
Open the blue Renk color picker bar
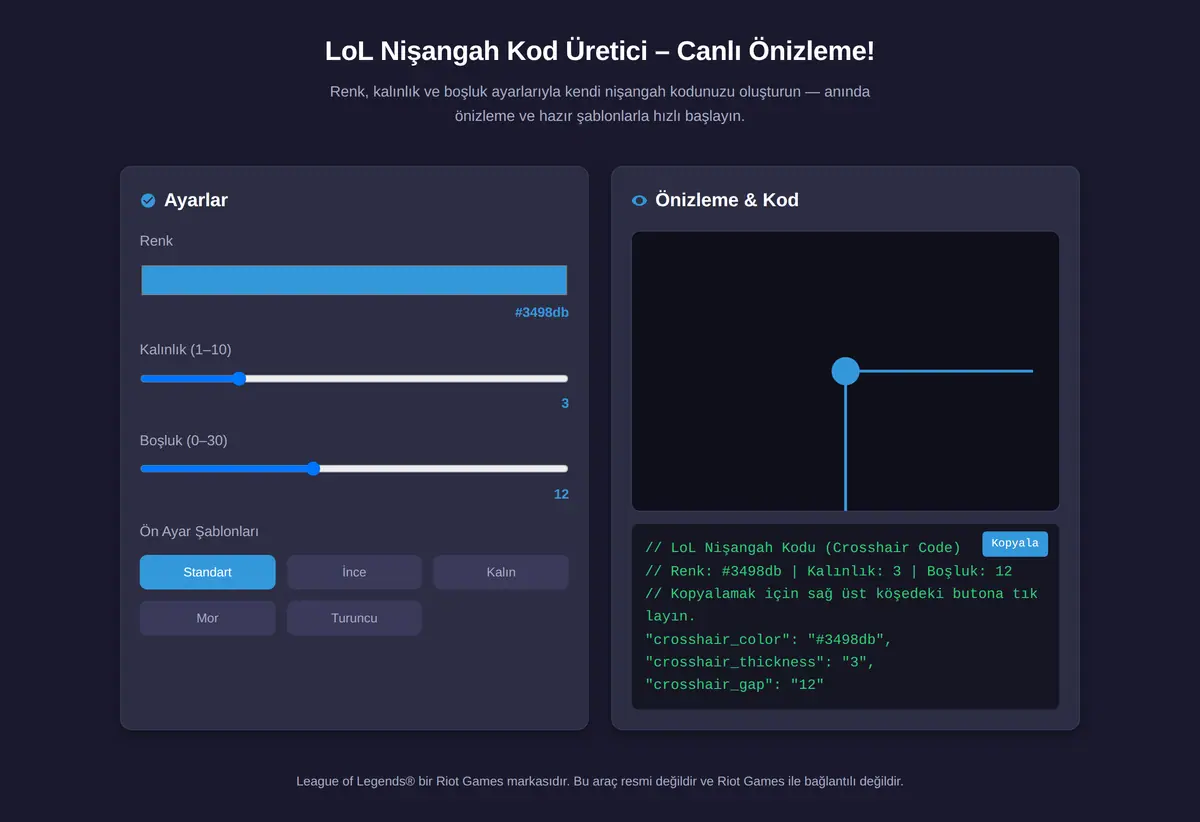[354, 280]
